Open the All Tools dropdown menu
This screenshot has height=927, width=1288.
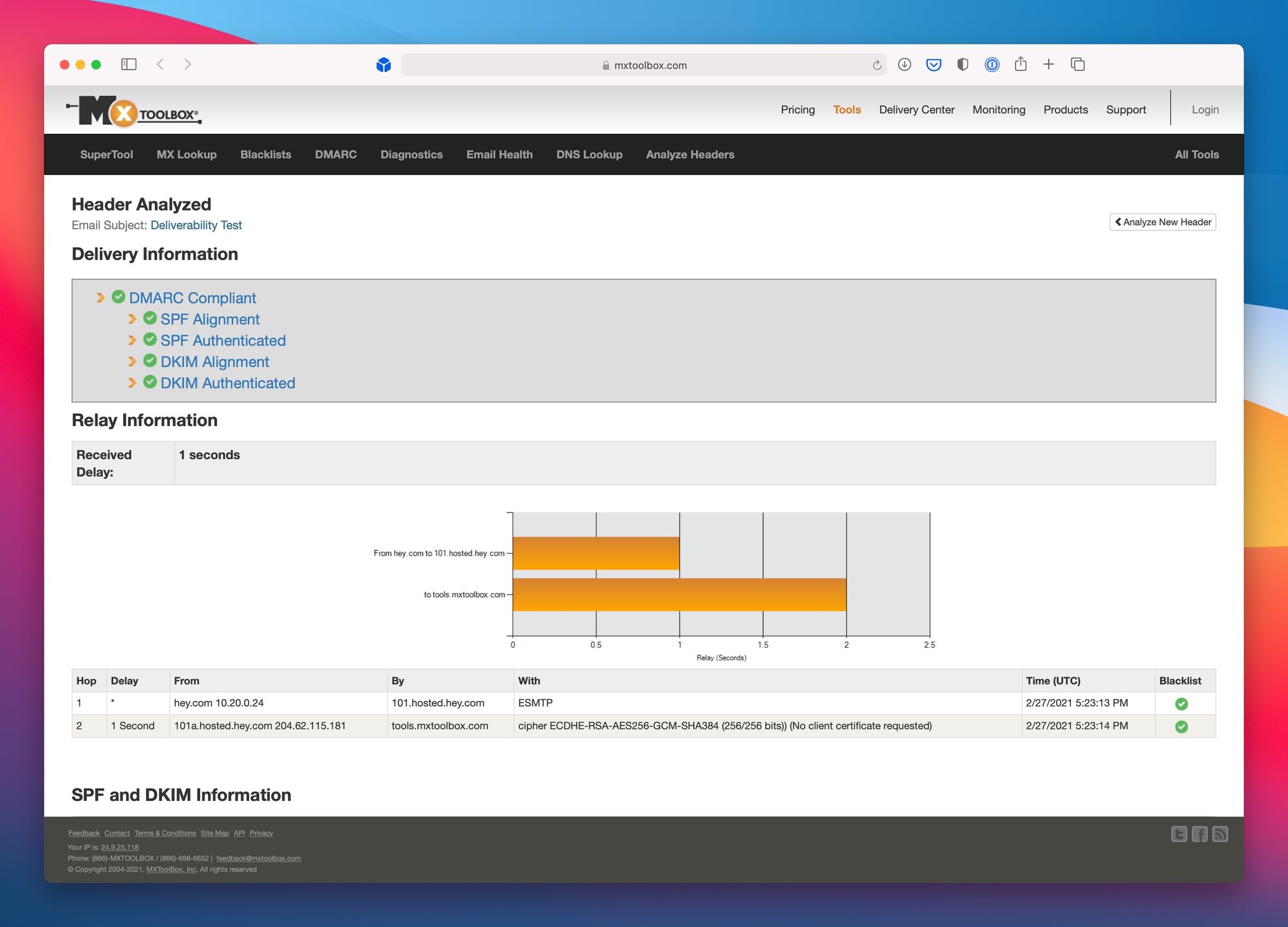[1196, 155]
